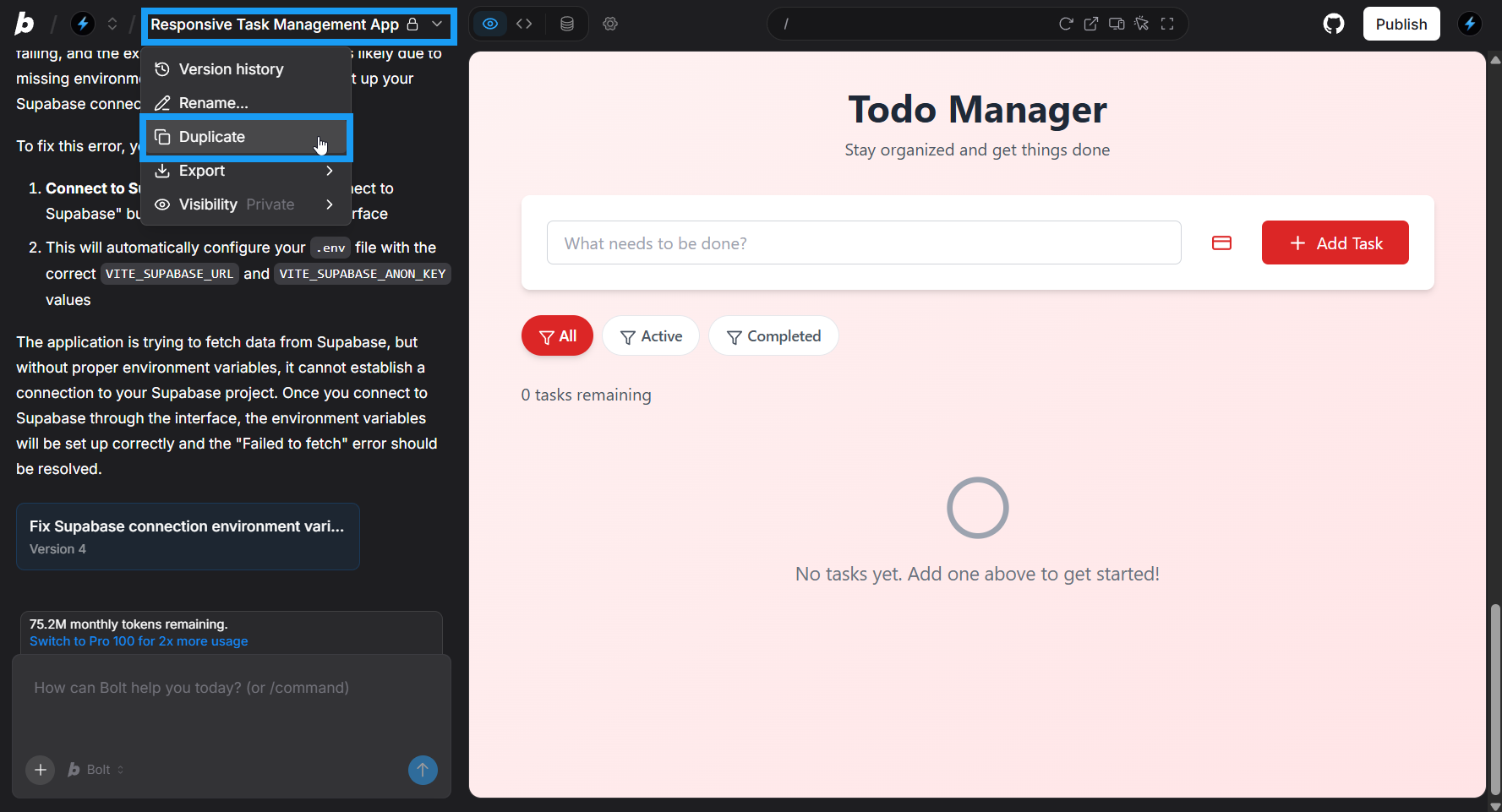Click the plus attach button in chat
This screenshot has width=1502, height=812.
(40, 770)
